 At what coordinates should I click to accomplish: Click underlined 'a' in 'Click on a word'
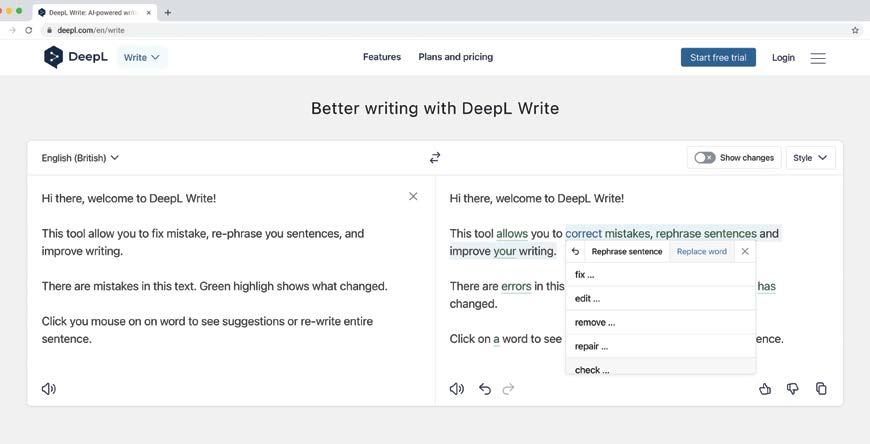tap(496, 339)
